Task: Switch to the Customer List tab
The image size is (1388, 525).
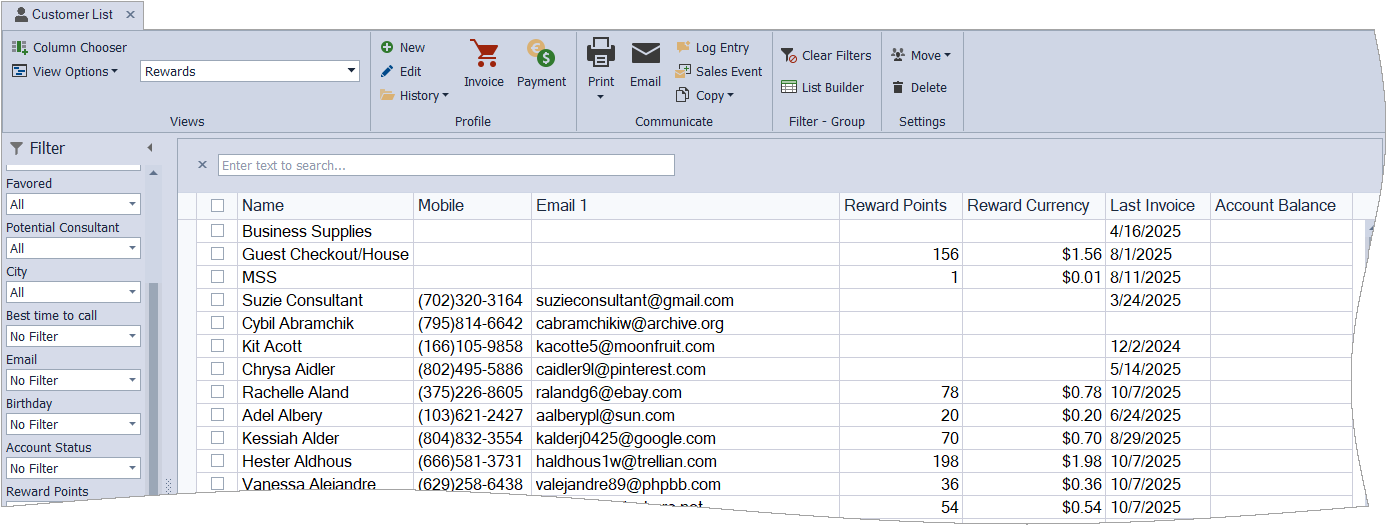Action: pyautogui.click(x=71, y=15)
